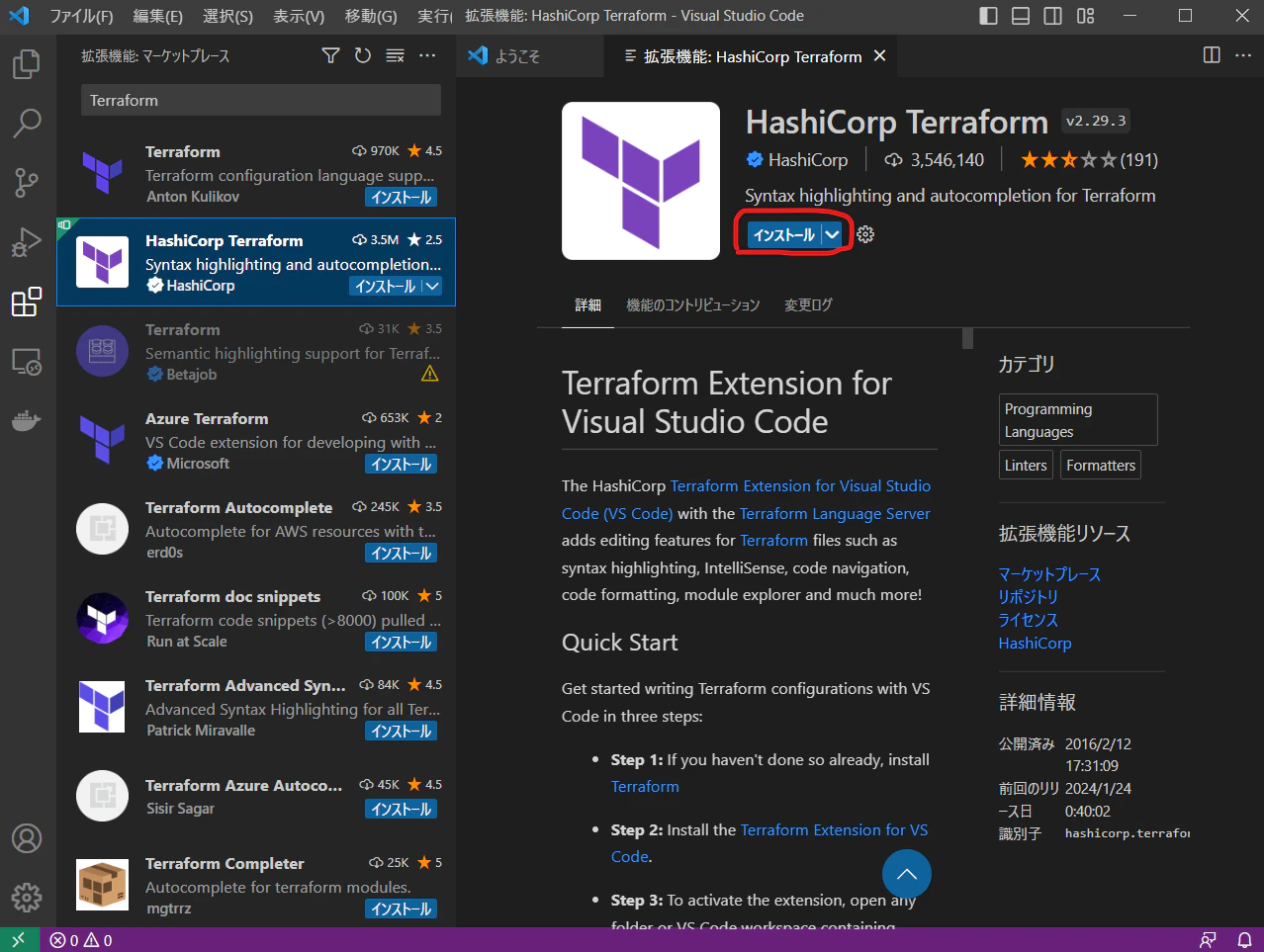Open the HashiCorp resource link
The image size is (1264, 952).
(1036, 643)
